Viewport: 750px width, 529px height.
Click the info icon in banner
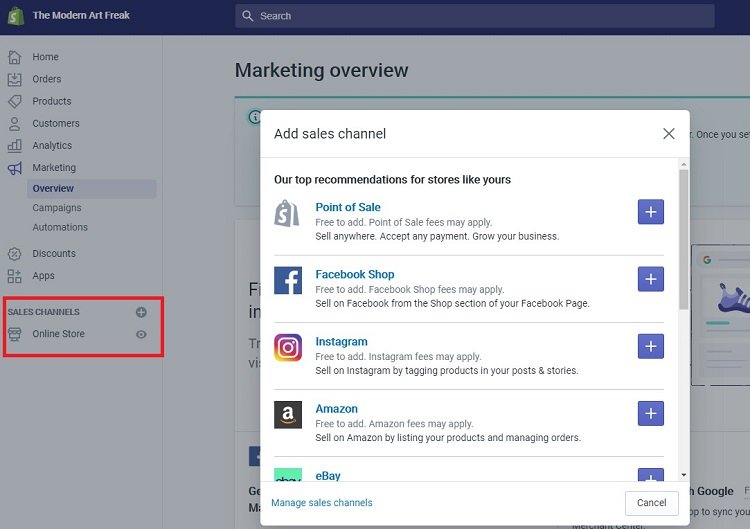(x=255, y=117)
